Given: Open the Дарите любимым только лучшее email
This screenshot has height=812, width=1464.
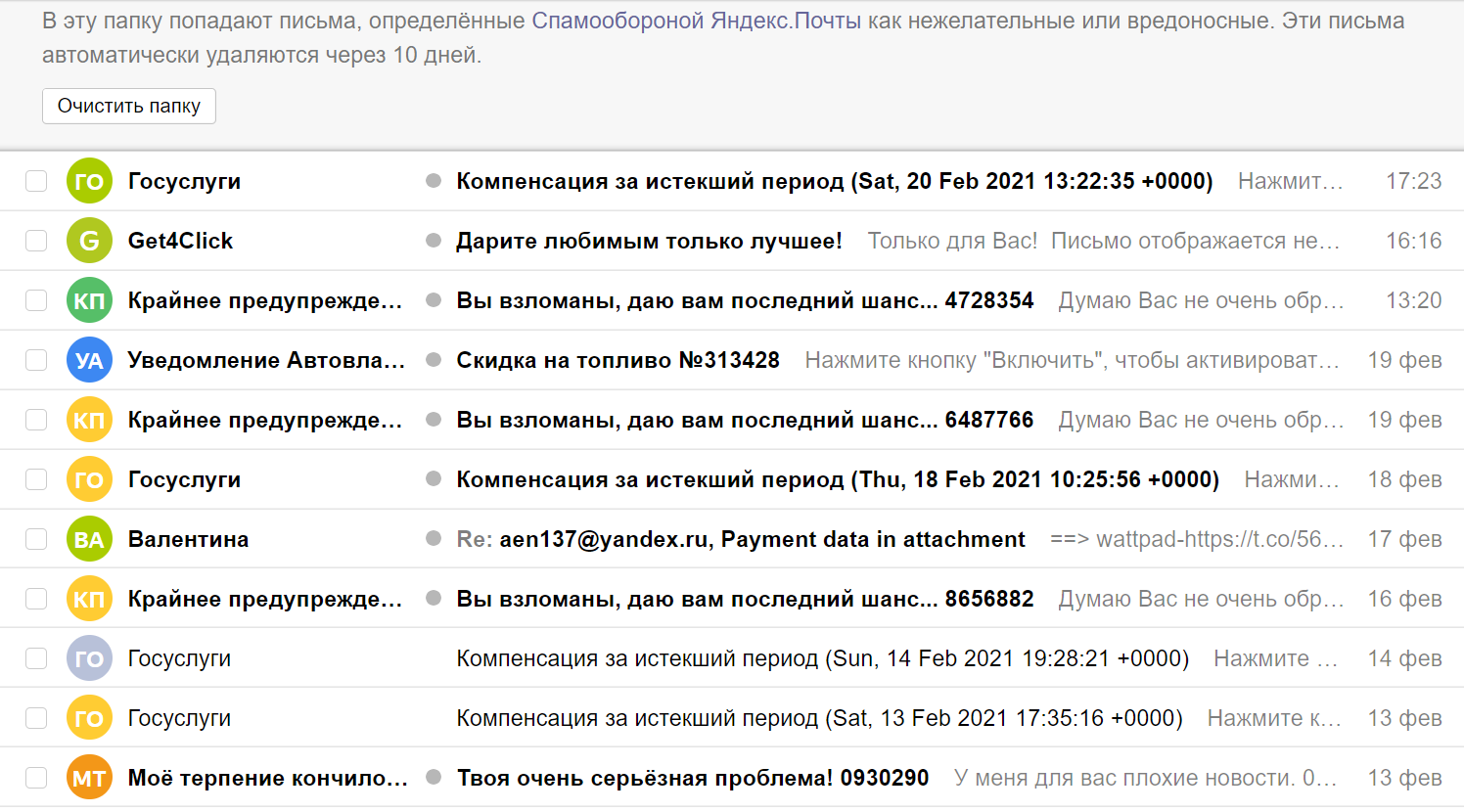Looking at the screenshot, I should pos(649,241).
